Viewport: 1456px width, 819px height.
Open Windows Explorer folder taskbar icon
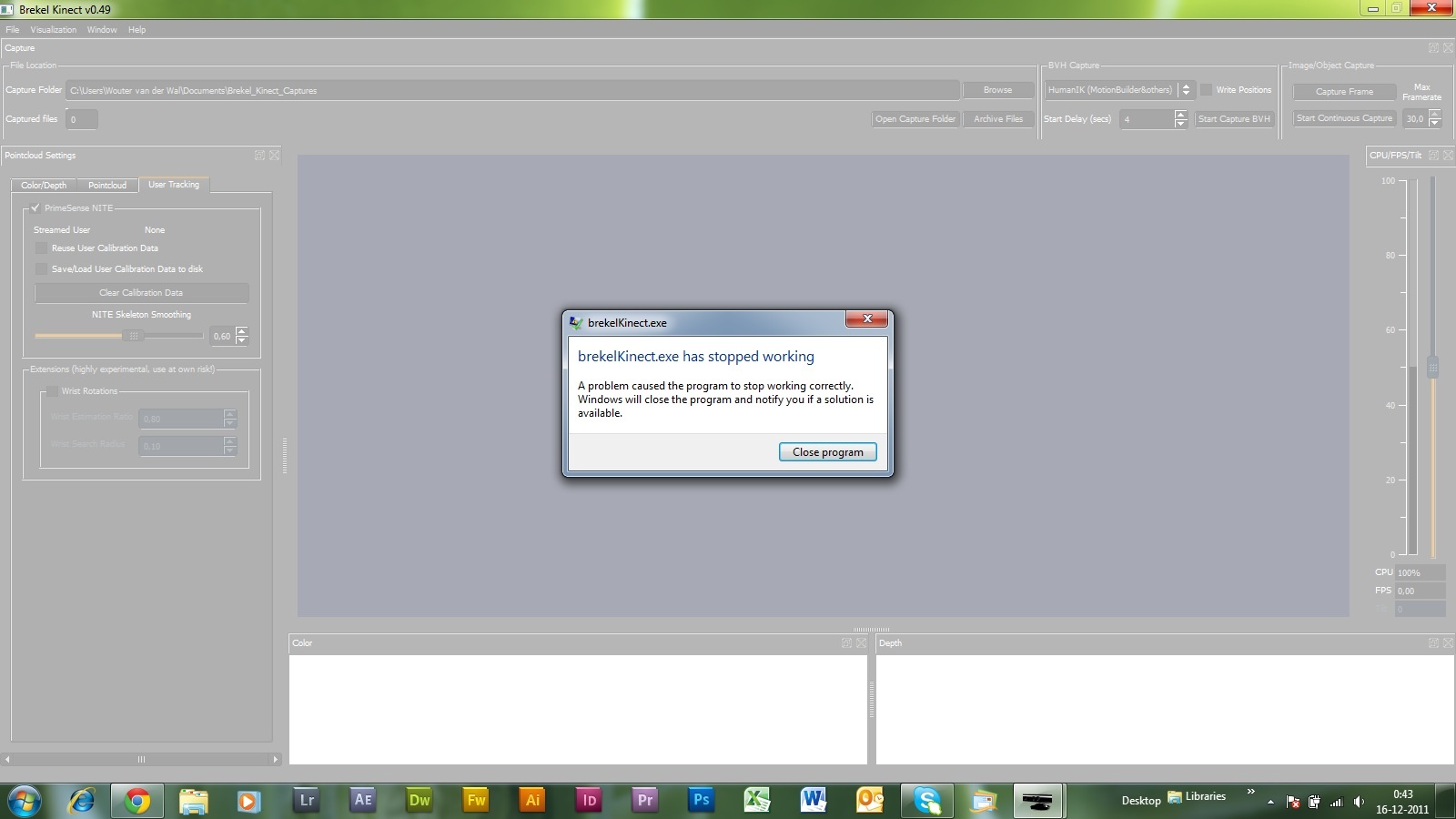(x=193, y=801)
